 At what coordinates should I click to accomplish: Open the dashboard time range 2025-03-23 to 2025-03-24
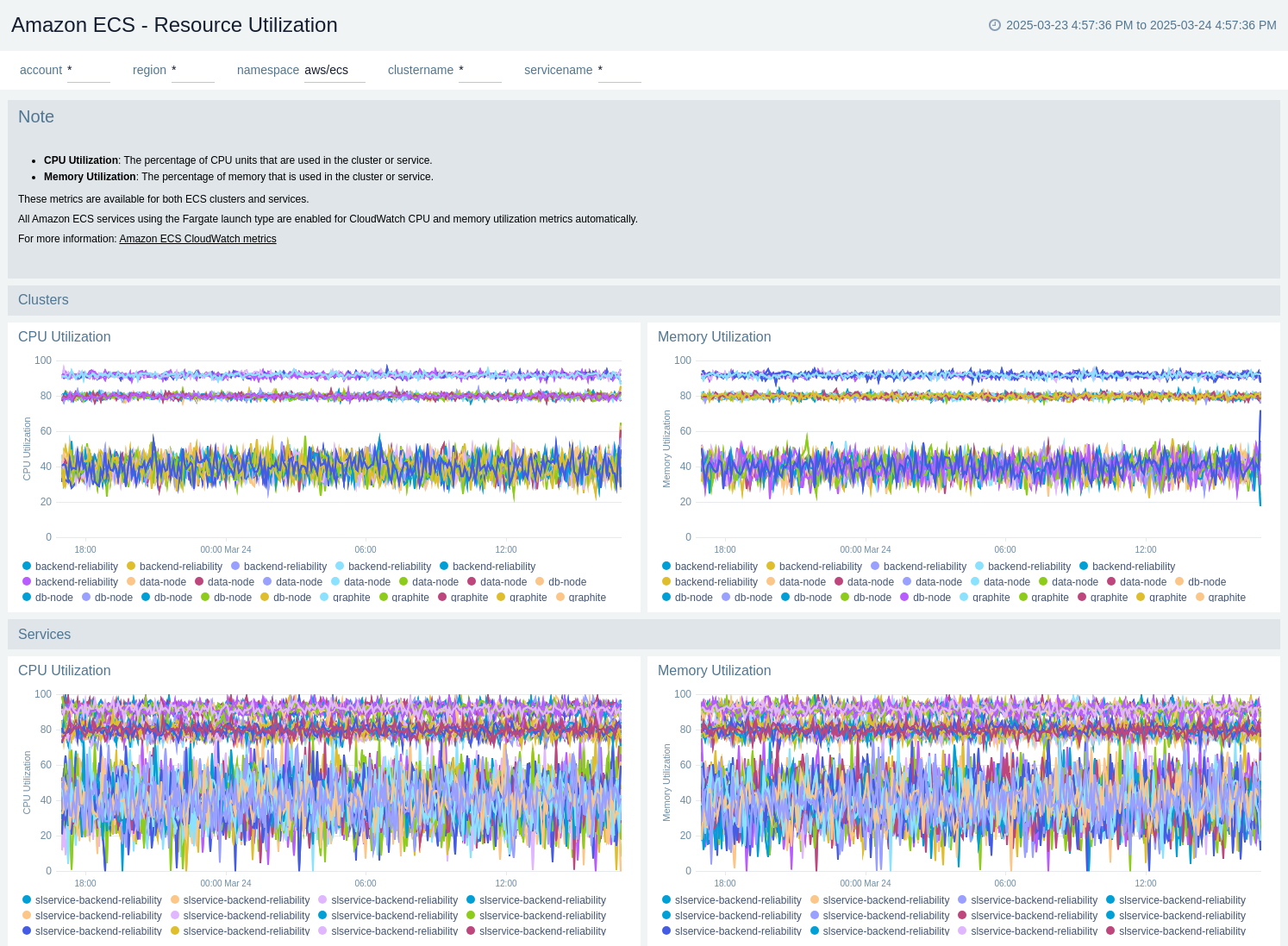pos(1141,25)
